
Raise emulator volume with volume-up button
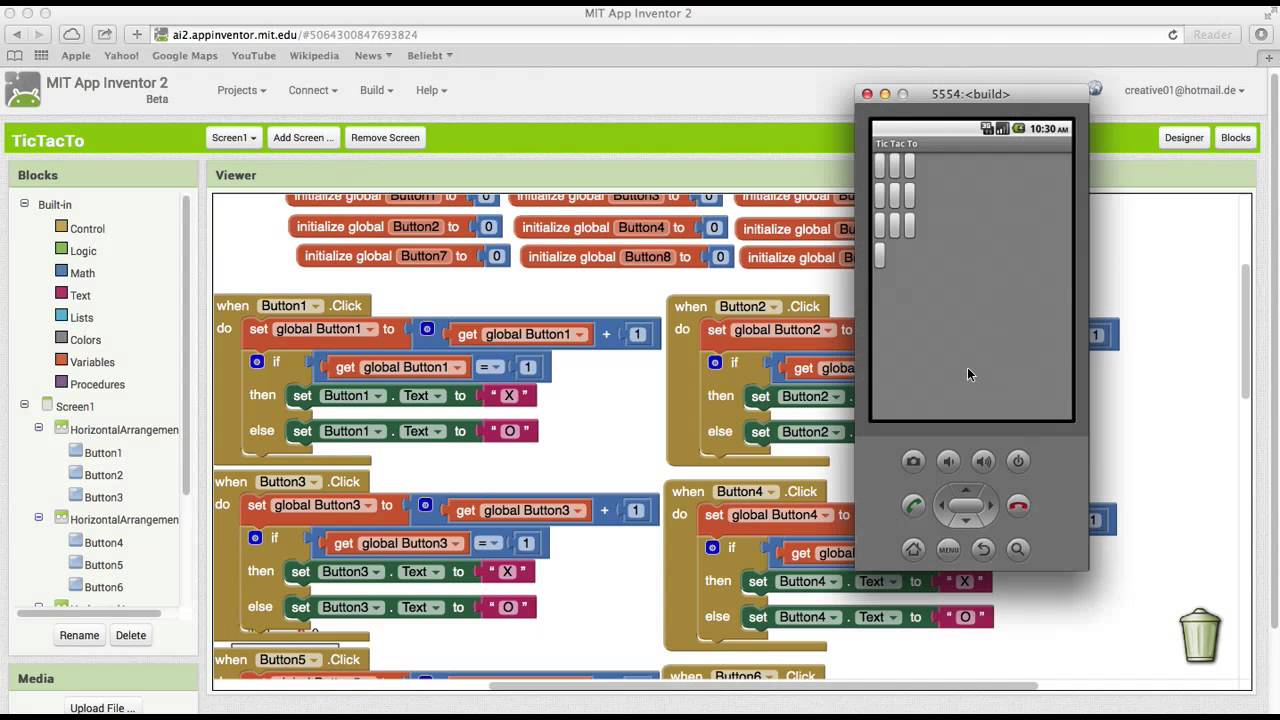[x=983, y=461]
